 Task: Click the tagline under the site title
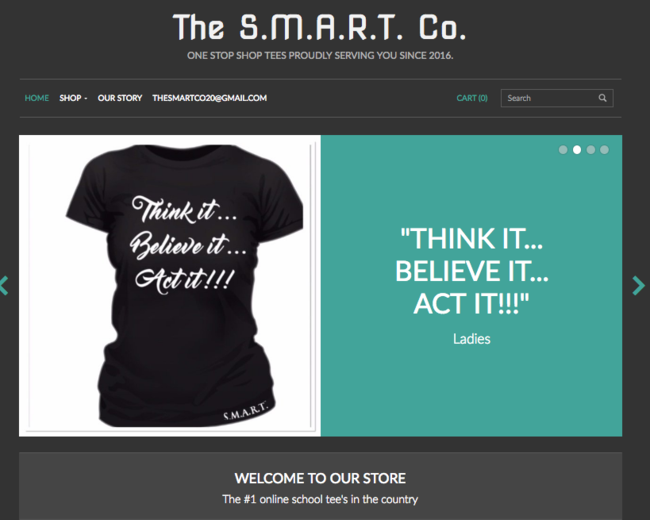point(320,56)
